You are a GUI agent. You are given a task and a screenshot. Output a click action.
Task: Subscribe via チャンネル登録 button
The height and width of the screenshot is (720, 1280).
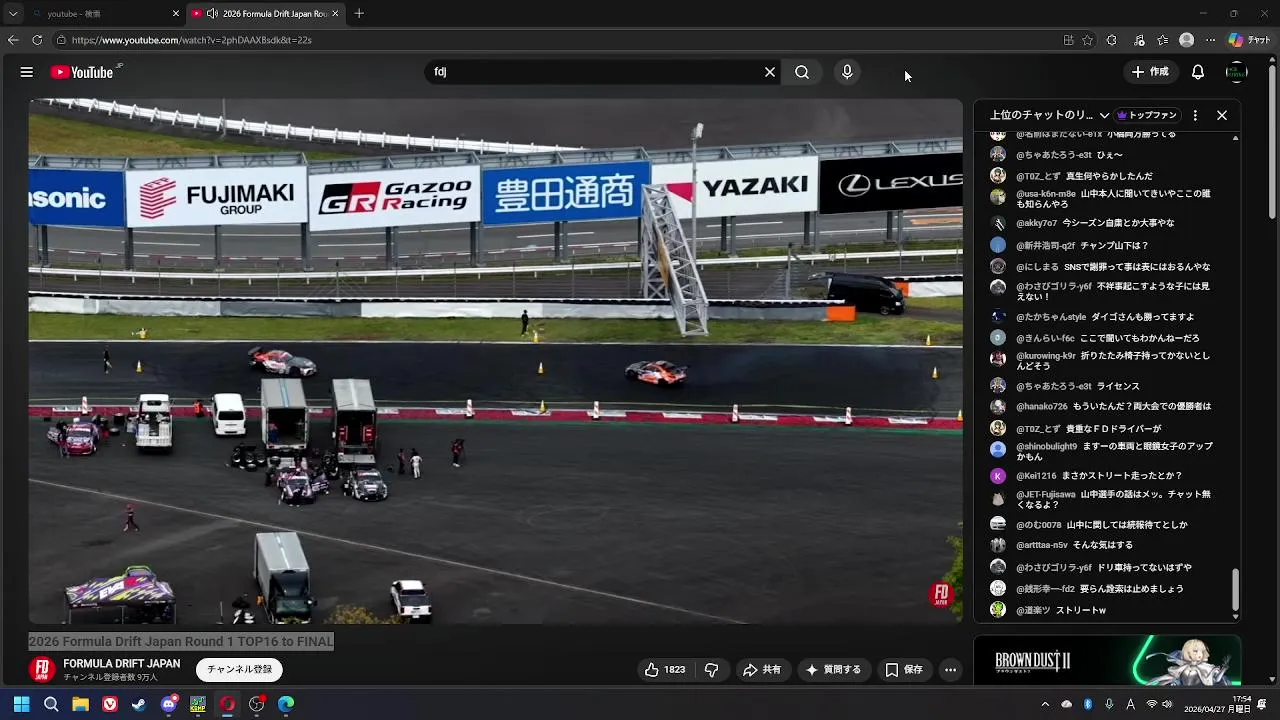239,670
